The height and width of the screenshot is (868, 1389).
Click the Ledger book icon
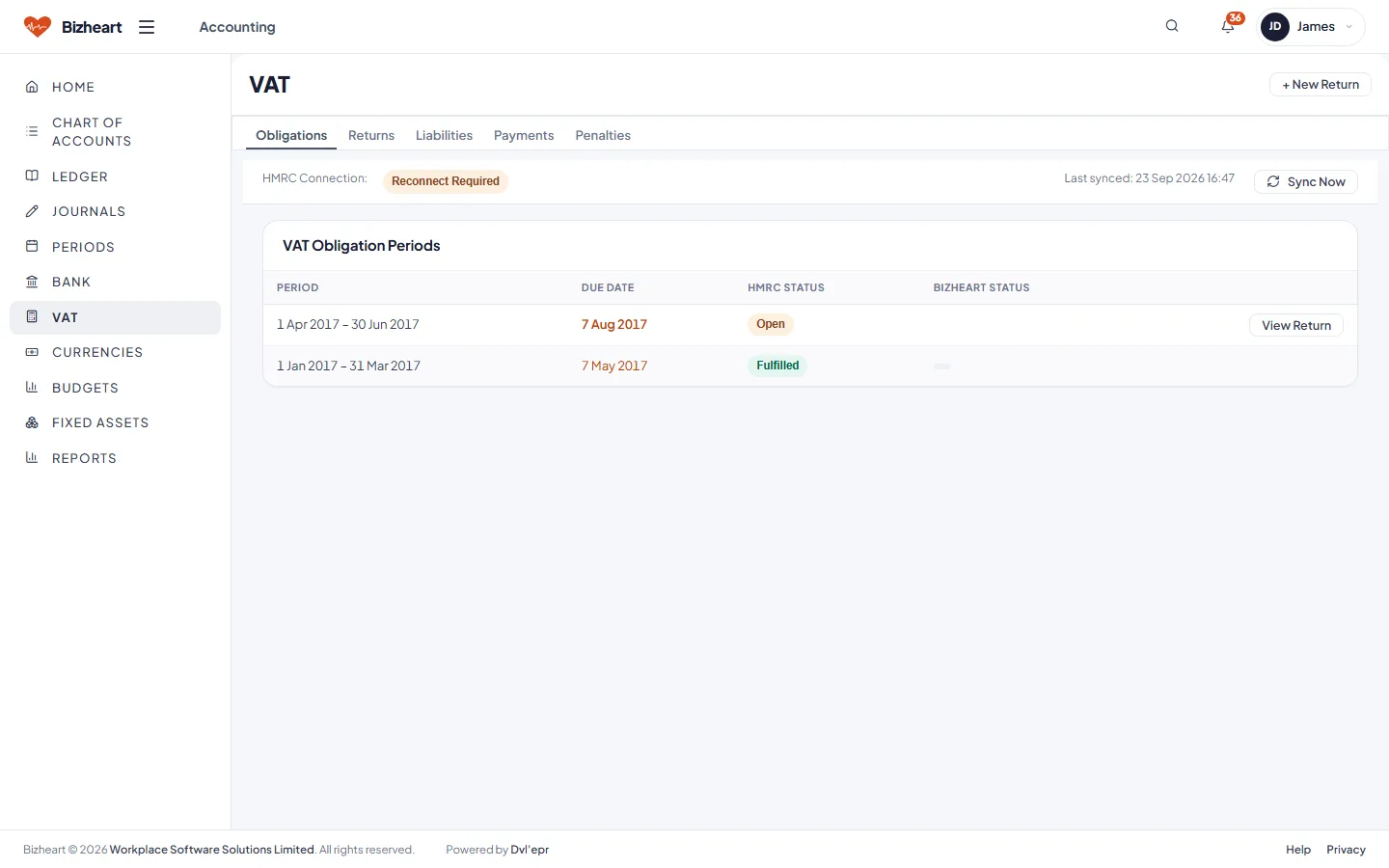click(32, 176)
